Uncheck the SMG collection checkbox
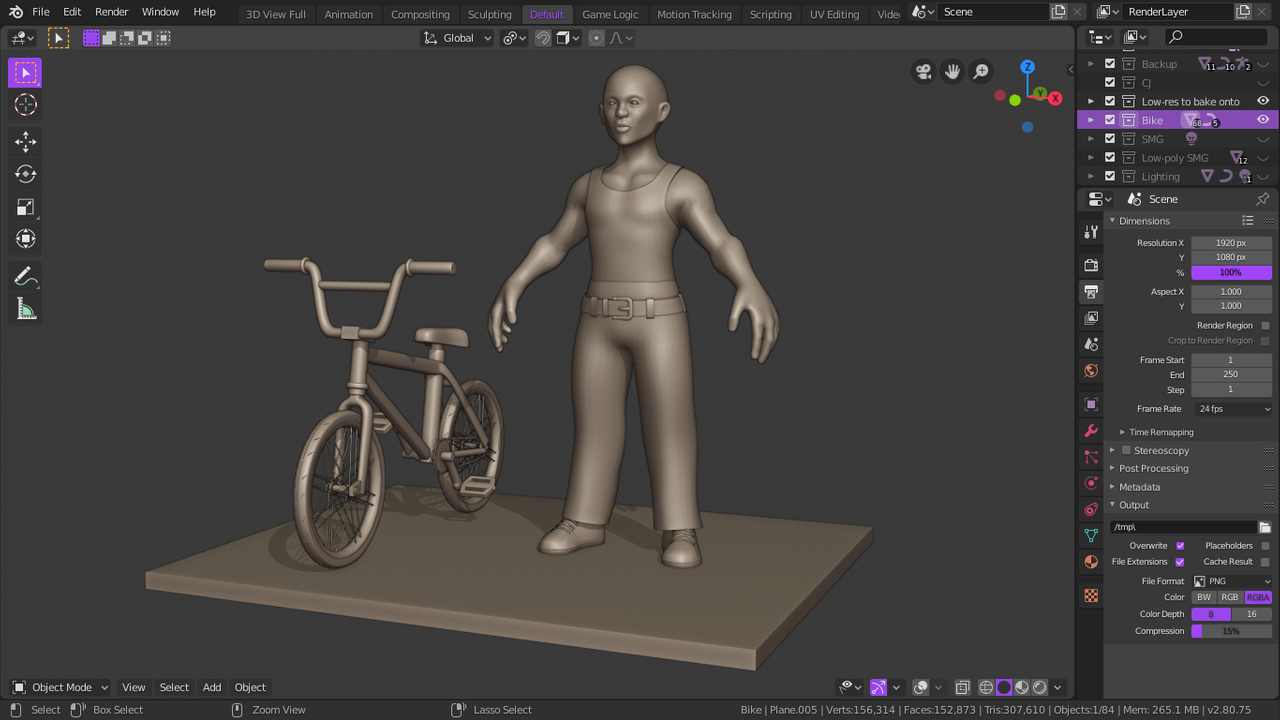 [1110, 139]
